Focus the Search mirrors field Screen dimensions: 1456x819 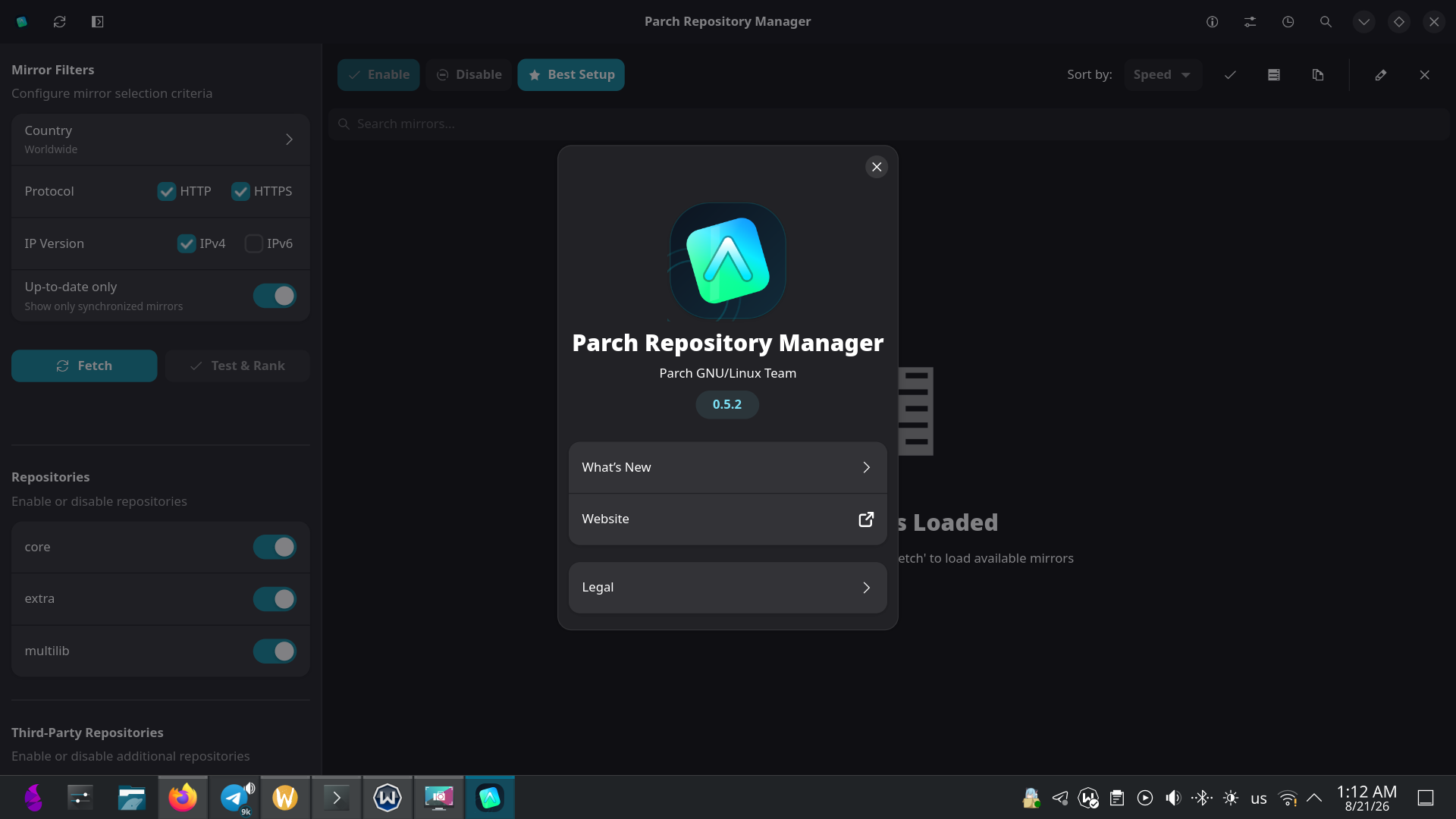[x=889, y=124]
